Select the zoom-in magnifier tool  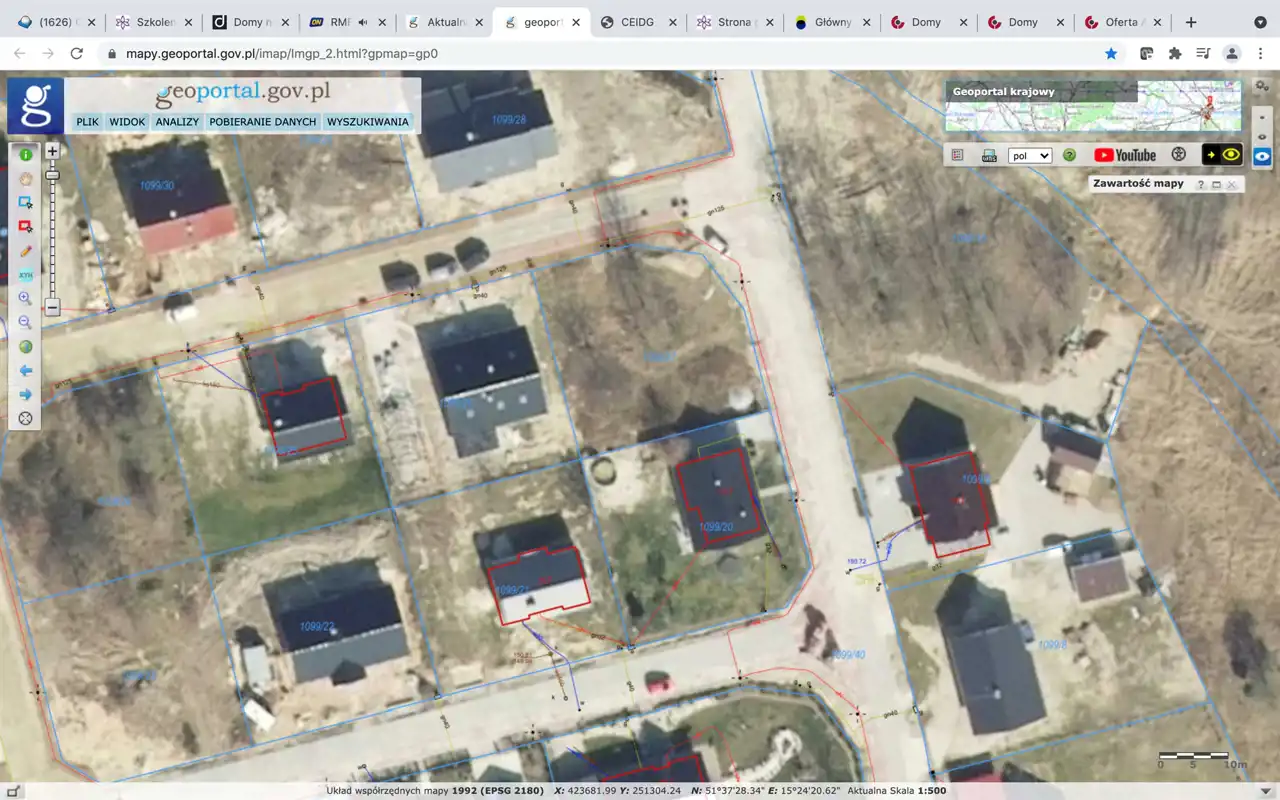pos(26,298)
